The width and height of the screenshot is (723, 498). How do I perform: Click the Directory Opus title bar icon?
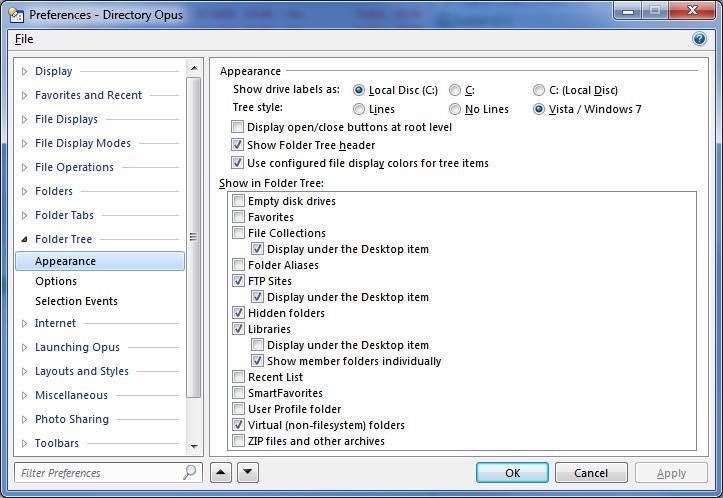pyautogui.click(x=16, y=15)
